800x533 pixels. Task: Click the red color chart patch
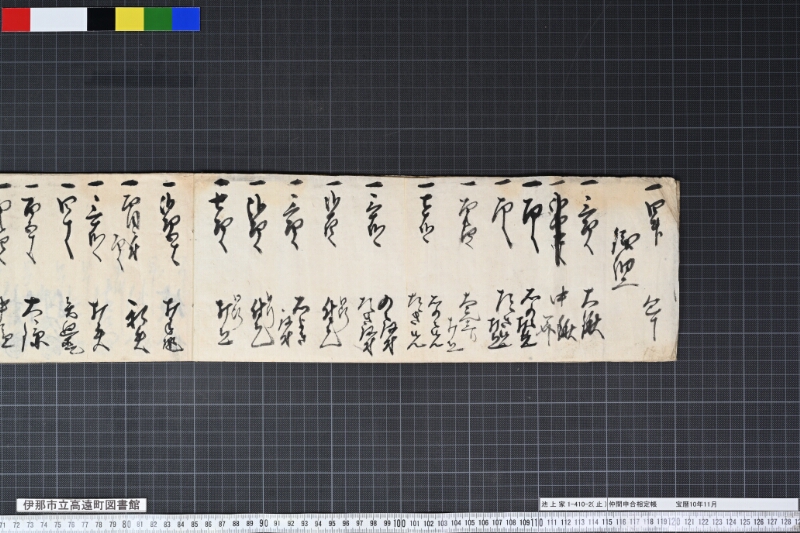pos(16,19)
